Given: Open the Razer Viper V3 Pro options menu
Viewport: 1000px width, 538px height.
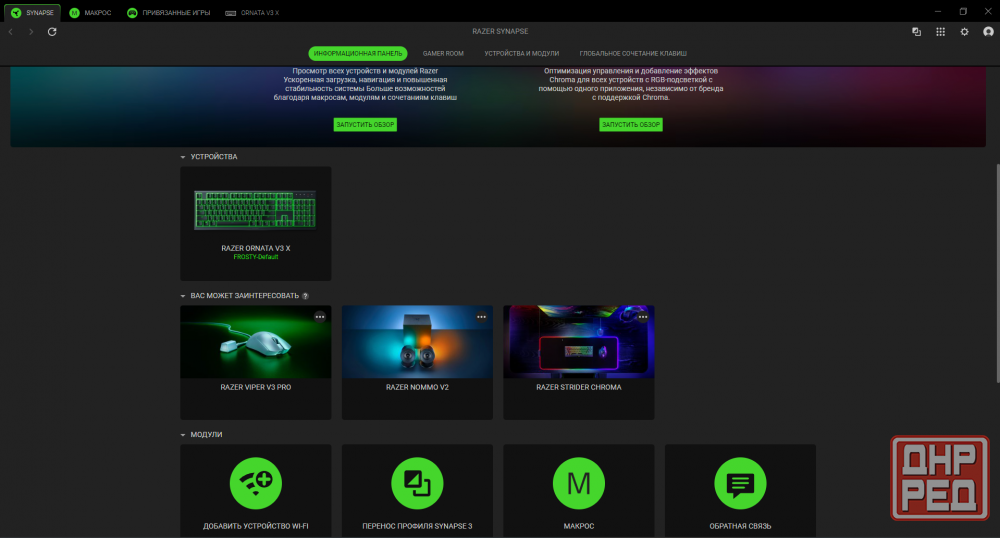Looking at the screenshot, I should [x=320, y=316].
